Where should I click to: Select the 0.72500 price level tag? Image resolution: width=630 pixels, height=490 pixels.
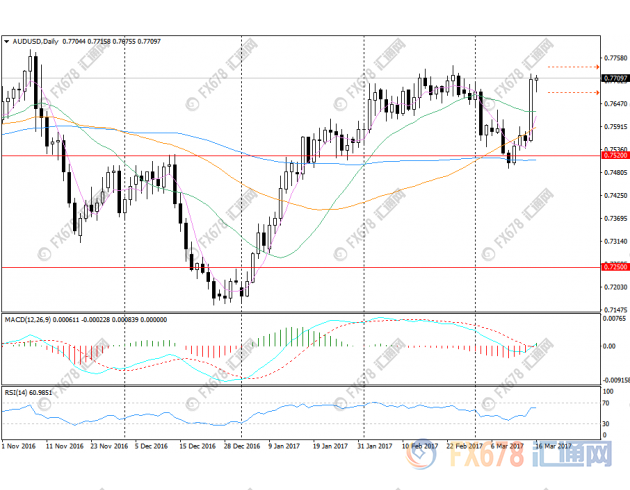tap(615, 268)
